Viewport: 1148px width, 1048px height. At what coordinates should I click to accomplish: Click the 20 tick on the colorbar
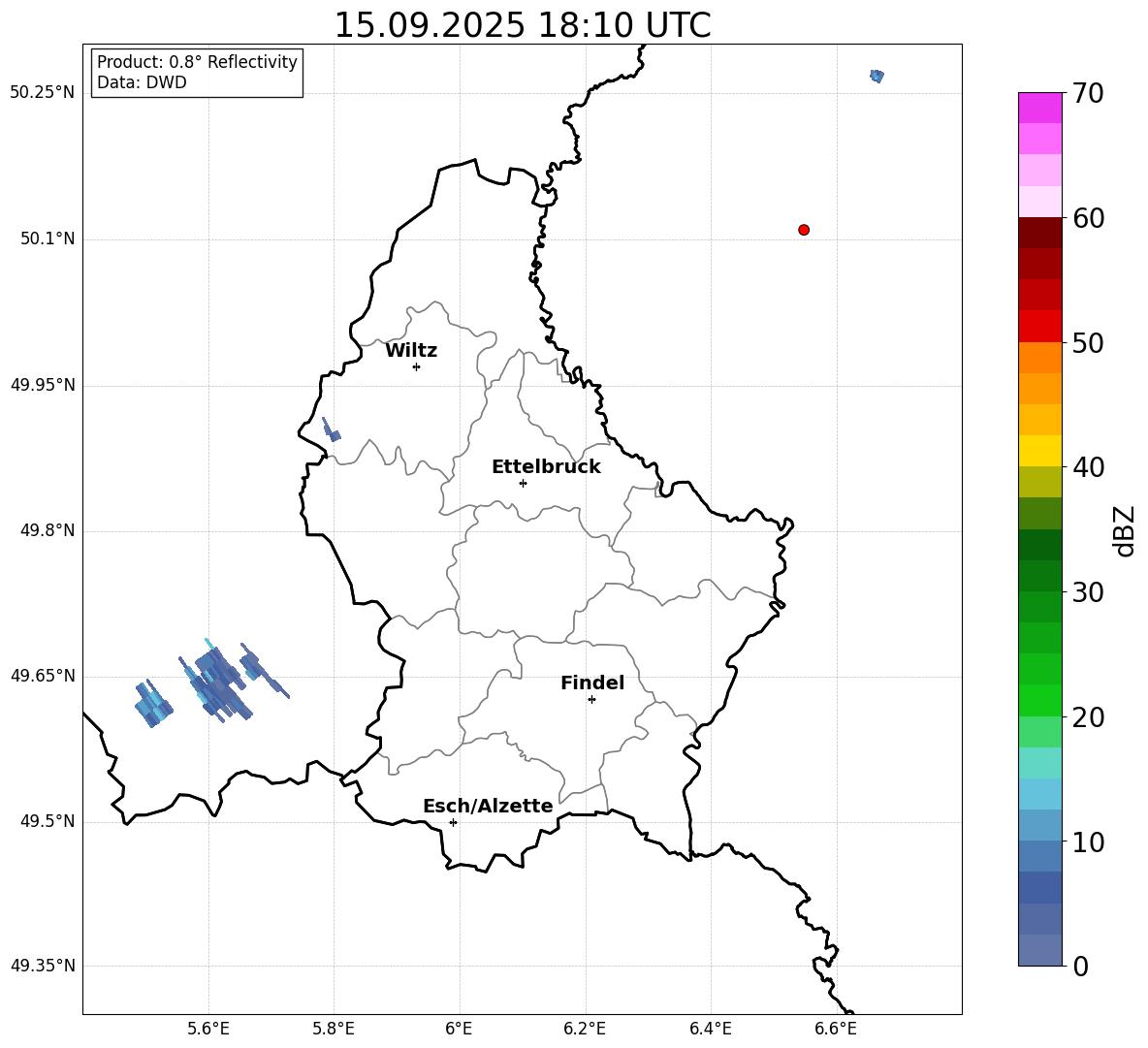1088,717
